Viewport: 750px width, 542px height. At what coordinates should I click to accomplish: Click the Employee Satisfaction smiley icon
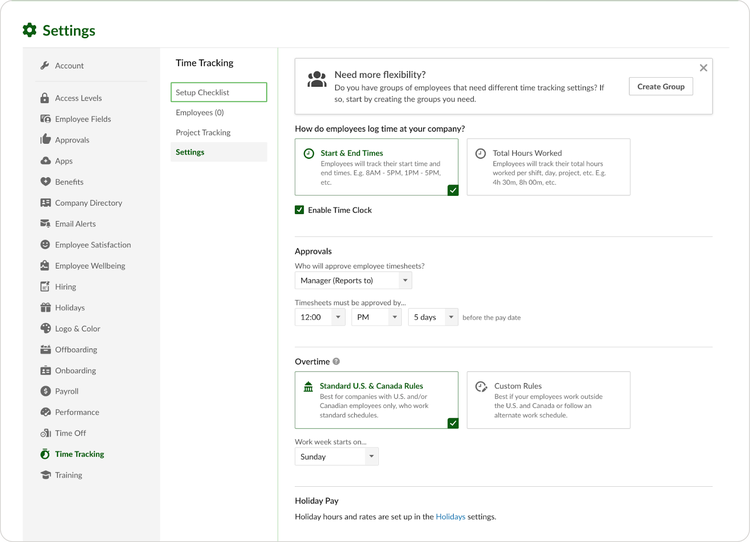45,245
